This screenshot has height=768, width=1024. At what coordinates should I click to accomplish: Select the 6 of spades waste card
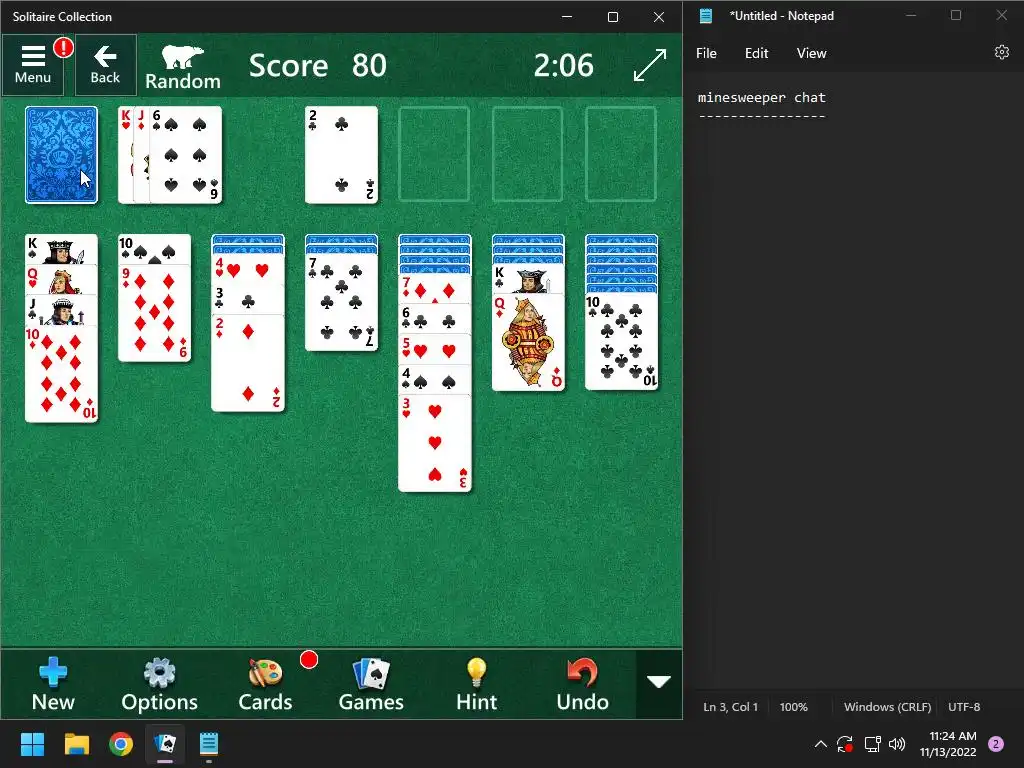pos(186,155)
